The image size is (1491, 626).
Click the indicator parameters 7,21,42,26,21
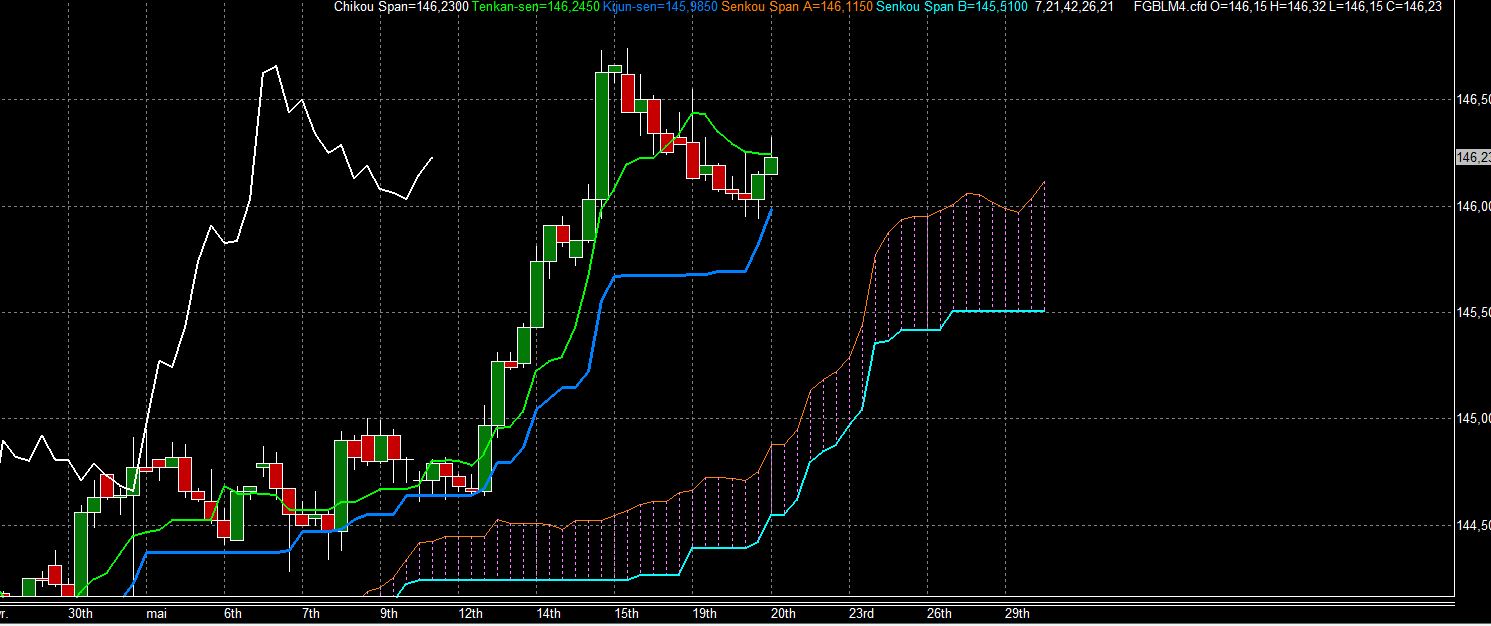click(x=1075, y=7)
